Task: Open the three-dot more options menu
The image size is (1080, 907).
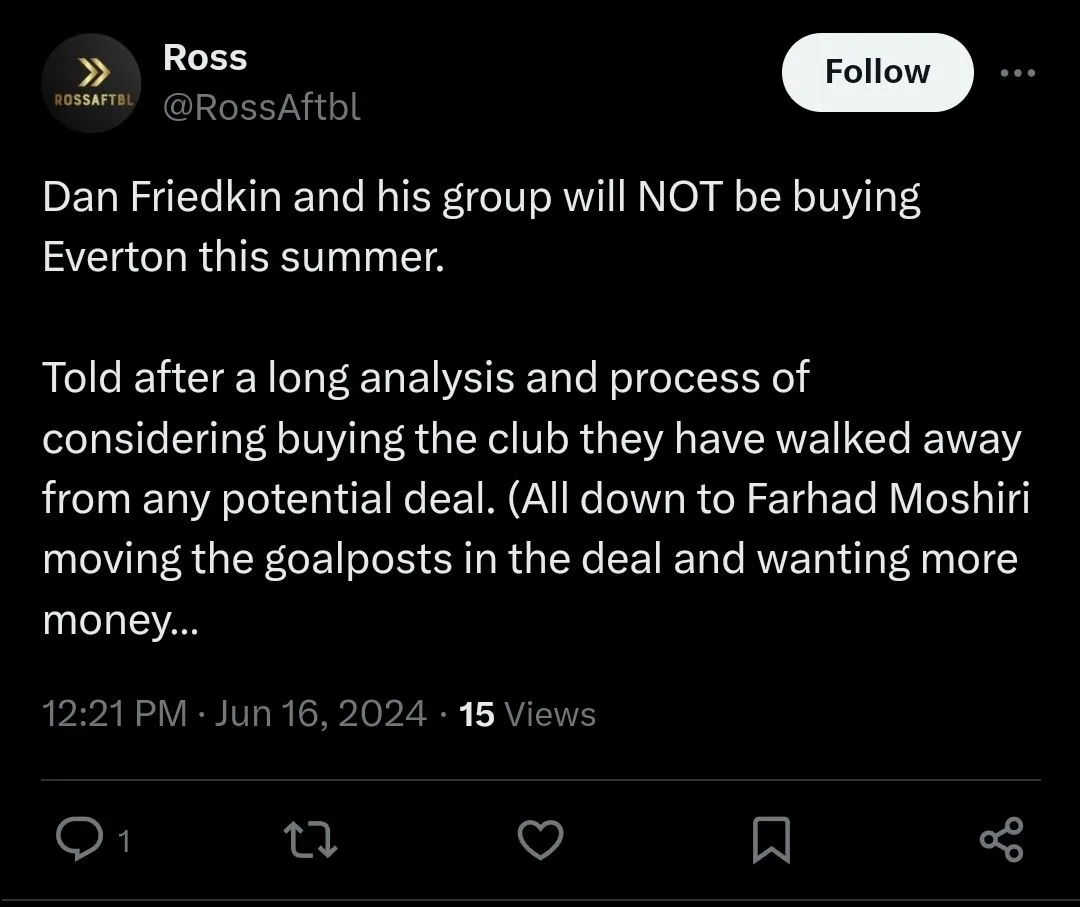Action: 1018,72
